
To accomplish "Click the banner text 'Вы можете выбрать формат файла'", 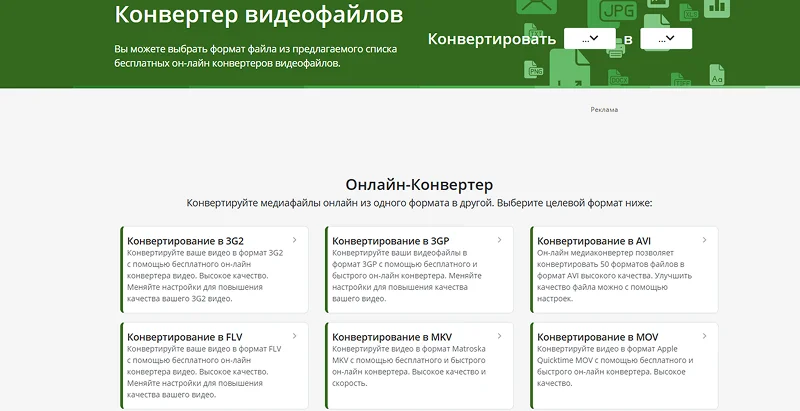I will tap(256, 57).
